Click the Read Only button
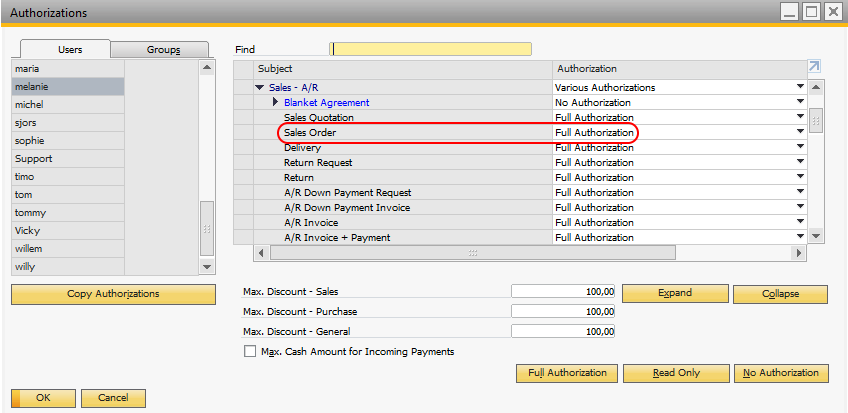The image size is (848, 413). [676, 373]
